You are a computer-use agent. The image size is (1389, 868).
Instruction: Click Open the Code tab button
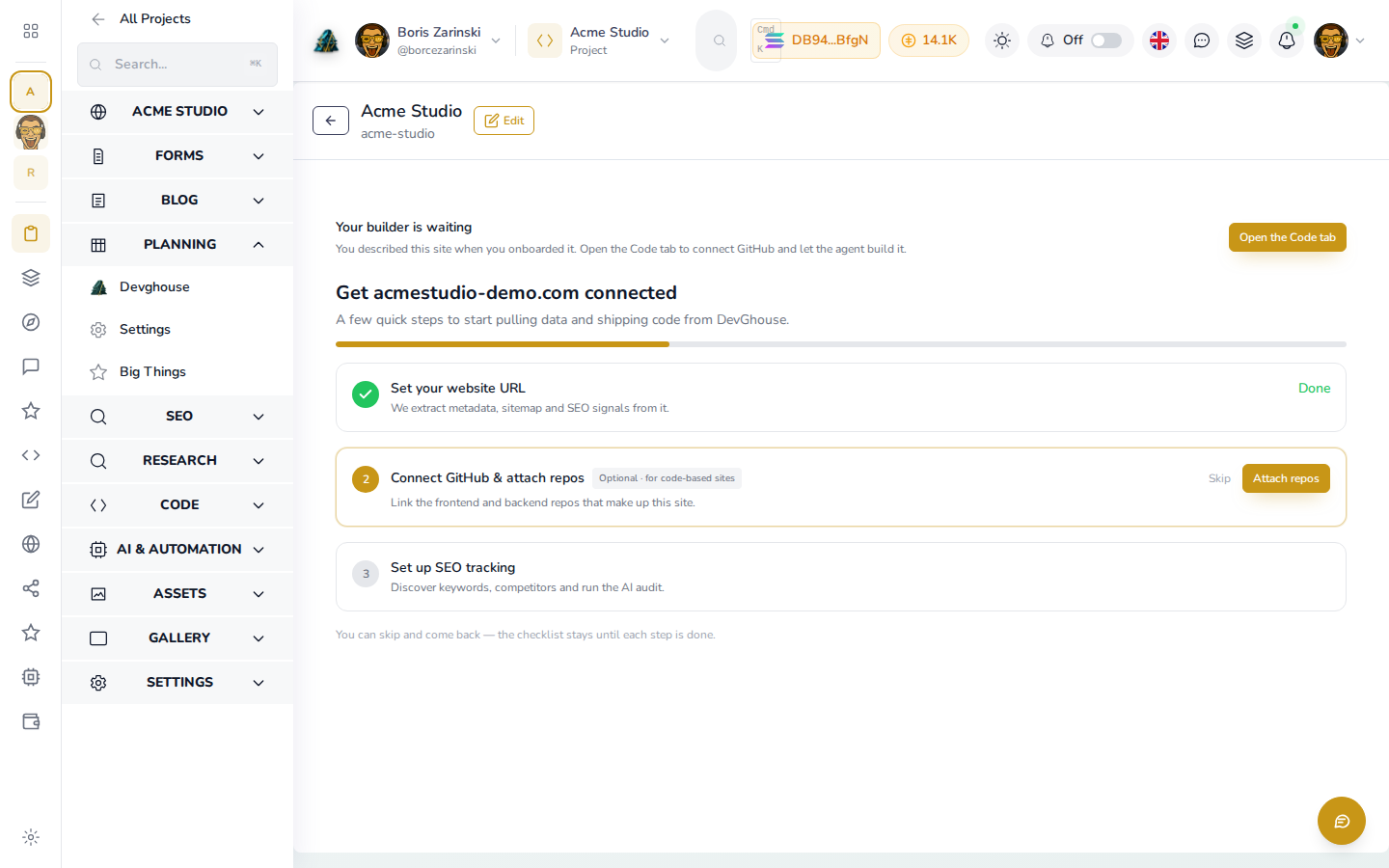coord(1287,237)
